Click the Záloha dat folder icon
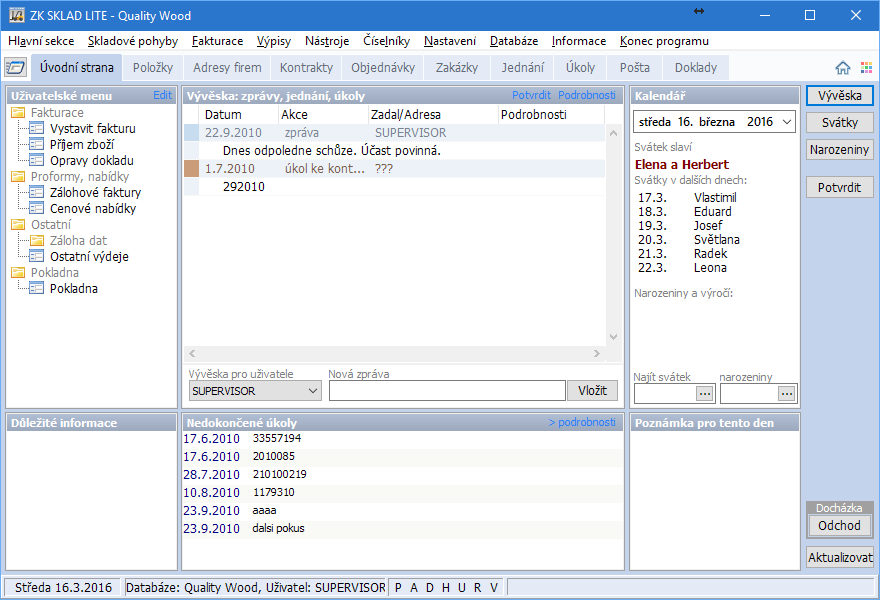Viewport: 880px width, 600px height. pos(36,240)
